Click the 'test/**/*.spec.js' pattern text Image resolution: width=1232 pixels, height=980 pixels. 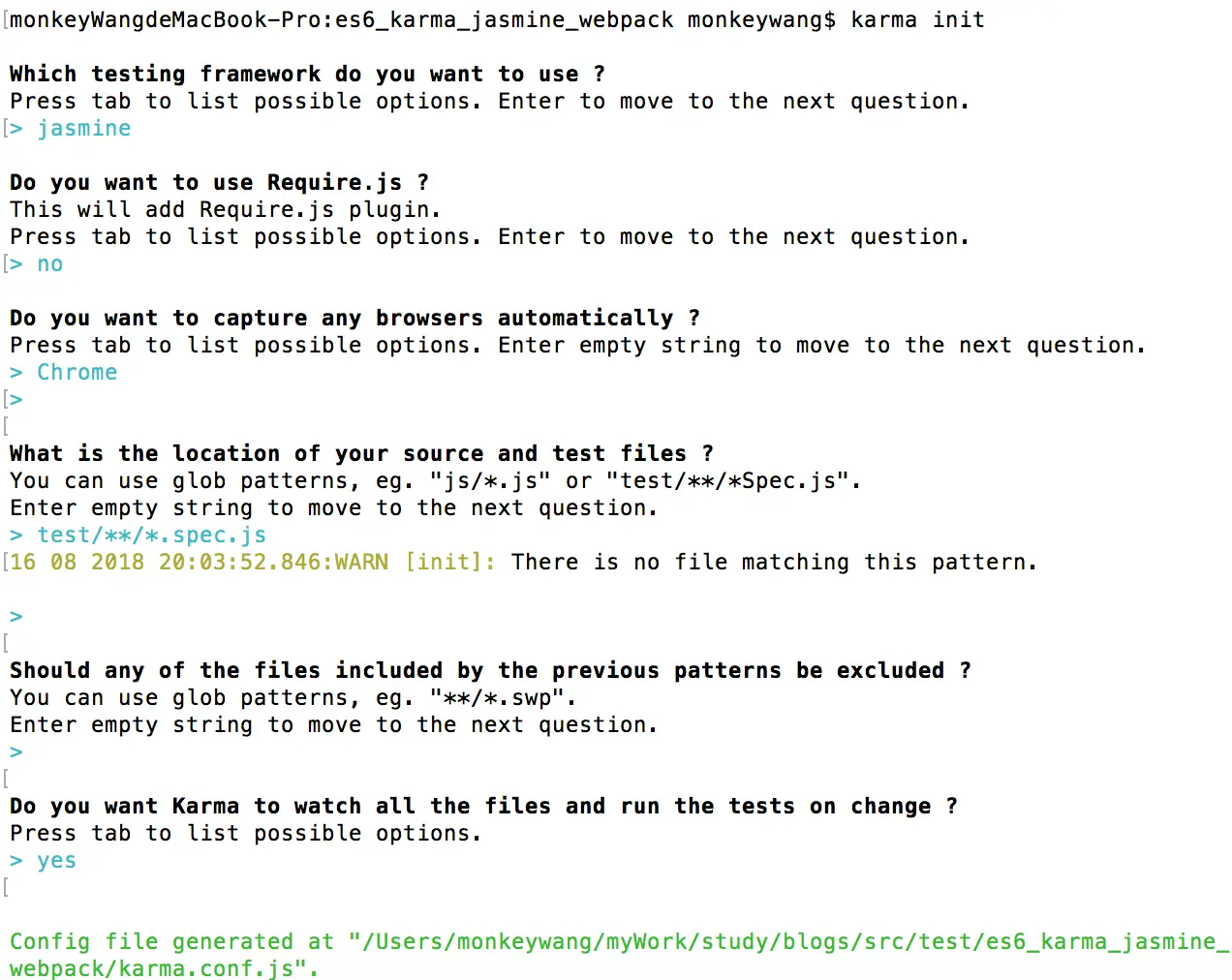pyautogui.click(x=152, y=536)
